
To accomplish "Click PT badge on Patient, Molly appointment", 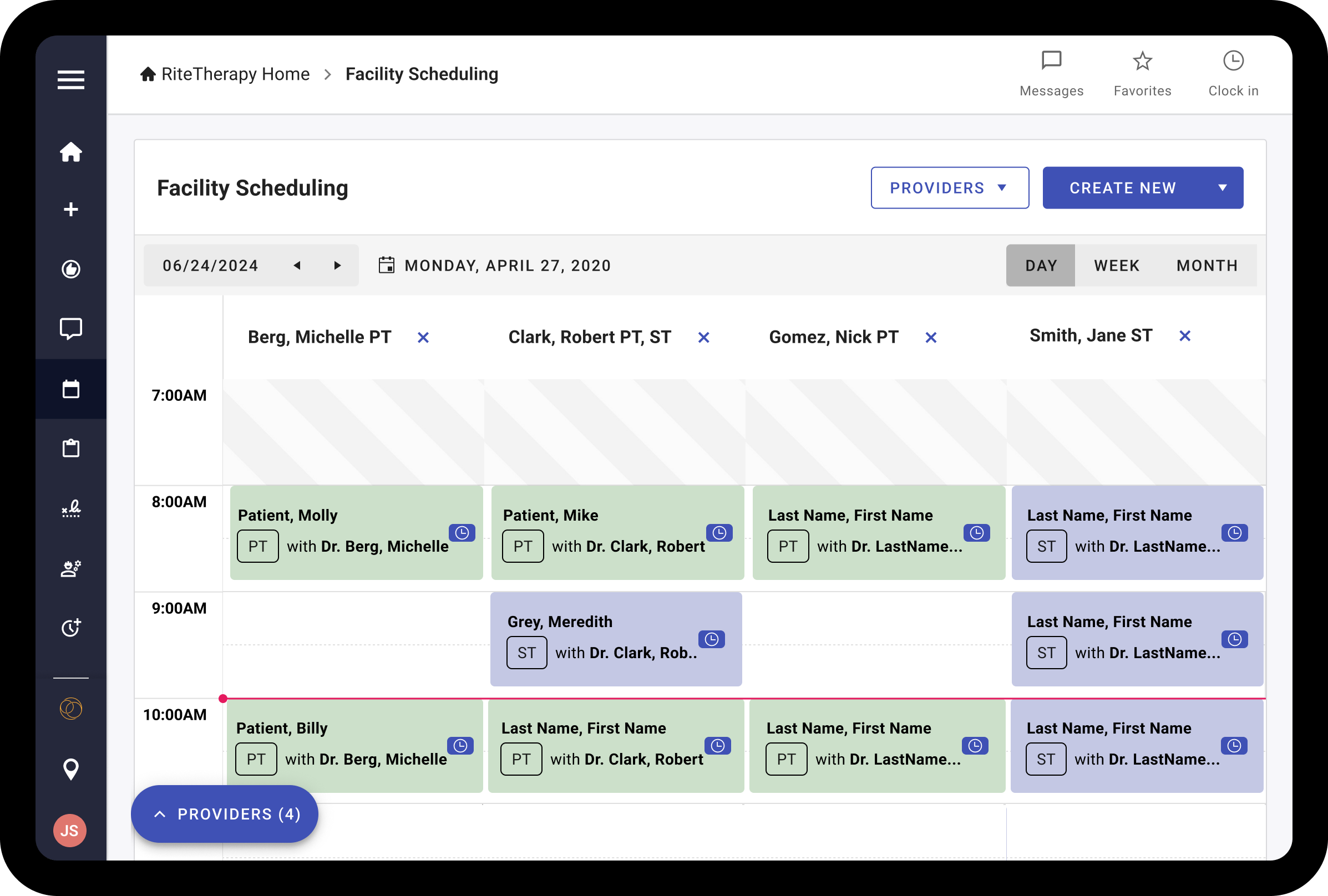I will 258,547.
